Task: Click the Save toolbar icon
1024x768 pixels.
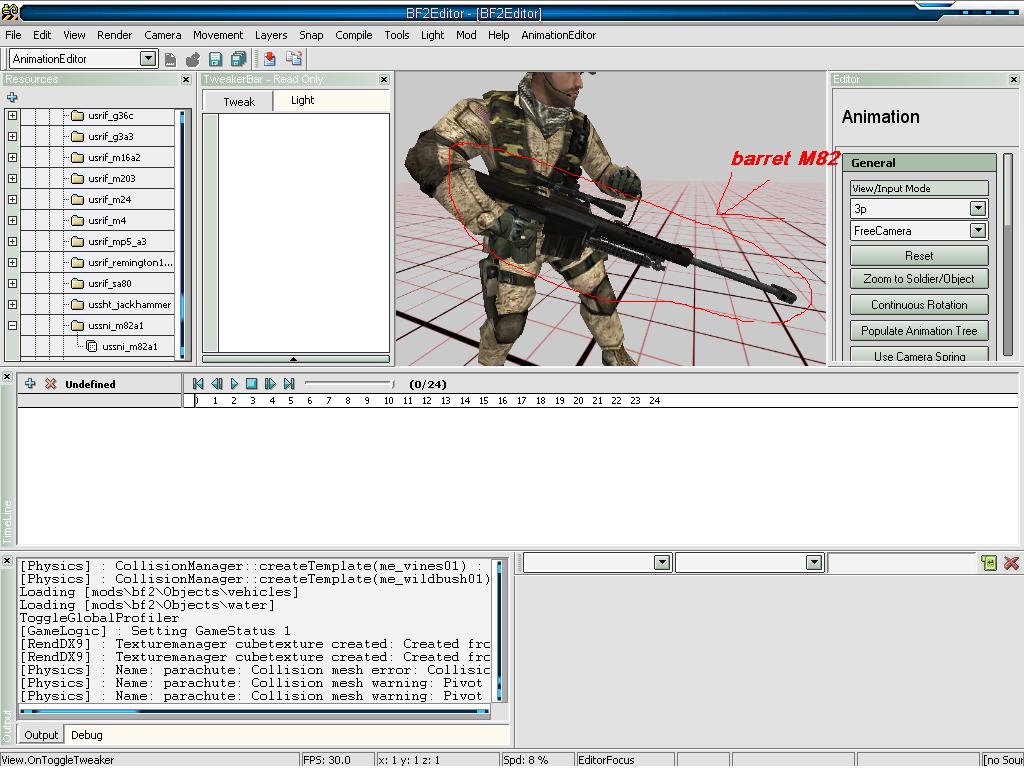Action: click(216, 59)
